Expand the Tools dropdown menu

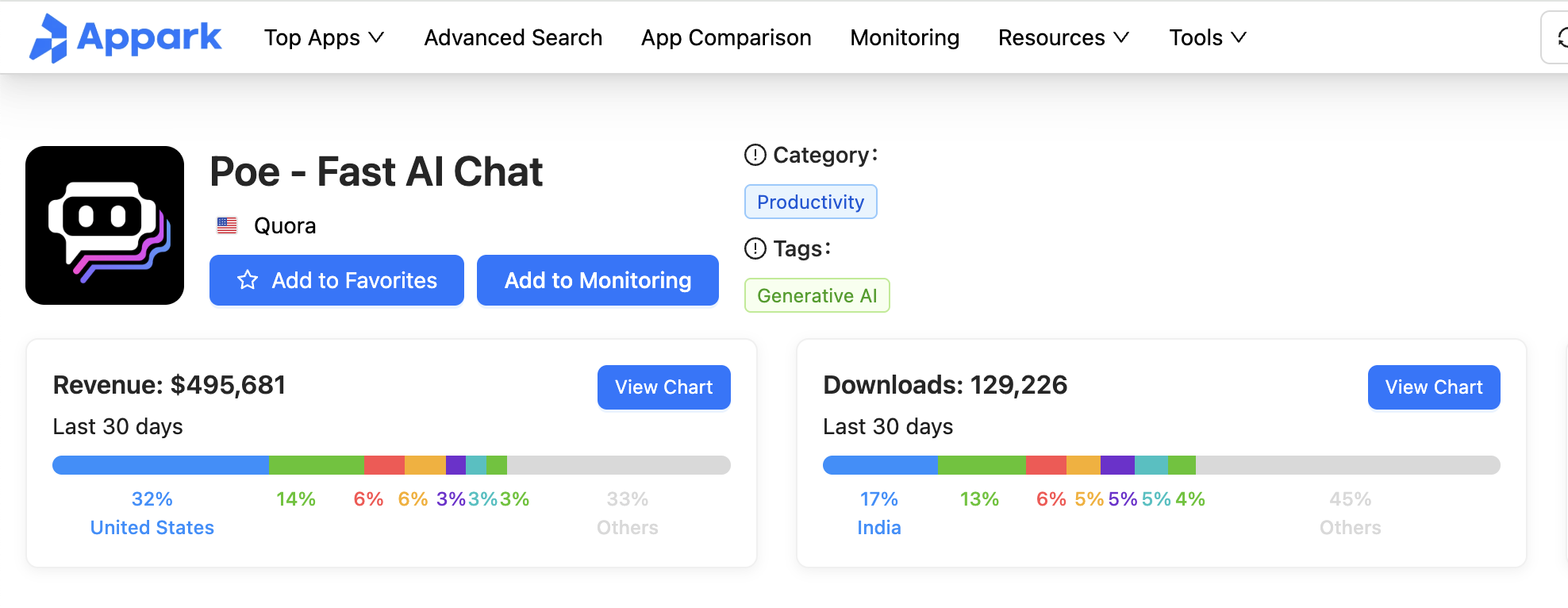point(1208,37)
